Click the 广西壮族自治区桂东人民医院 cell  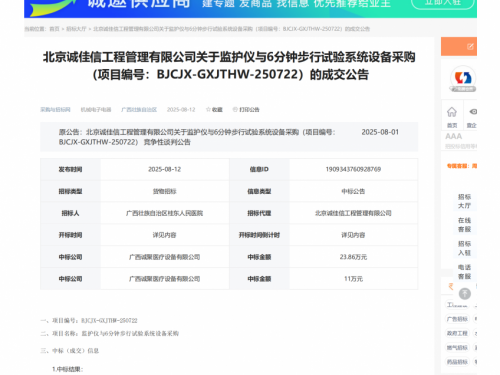pos(164,213)
